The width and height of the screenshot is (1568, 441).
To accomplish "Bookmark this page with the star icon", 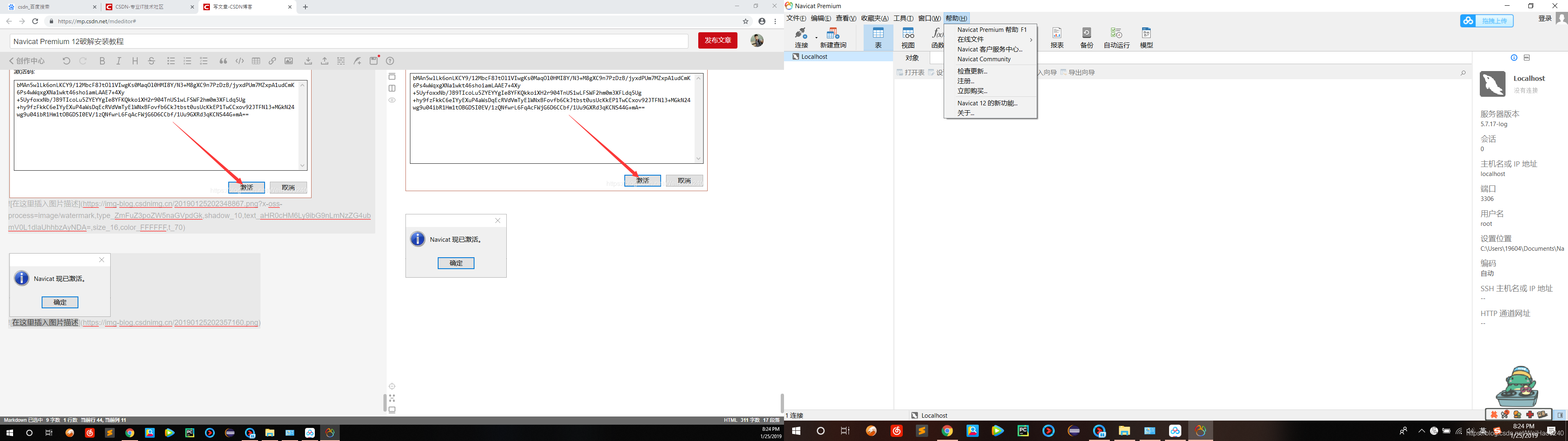I will coord(746,21).
